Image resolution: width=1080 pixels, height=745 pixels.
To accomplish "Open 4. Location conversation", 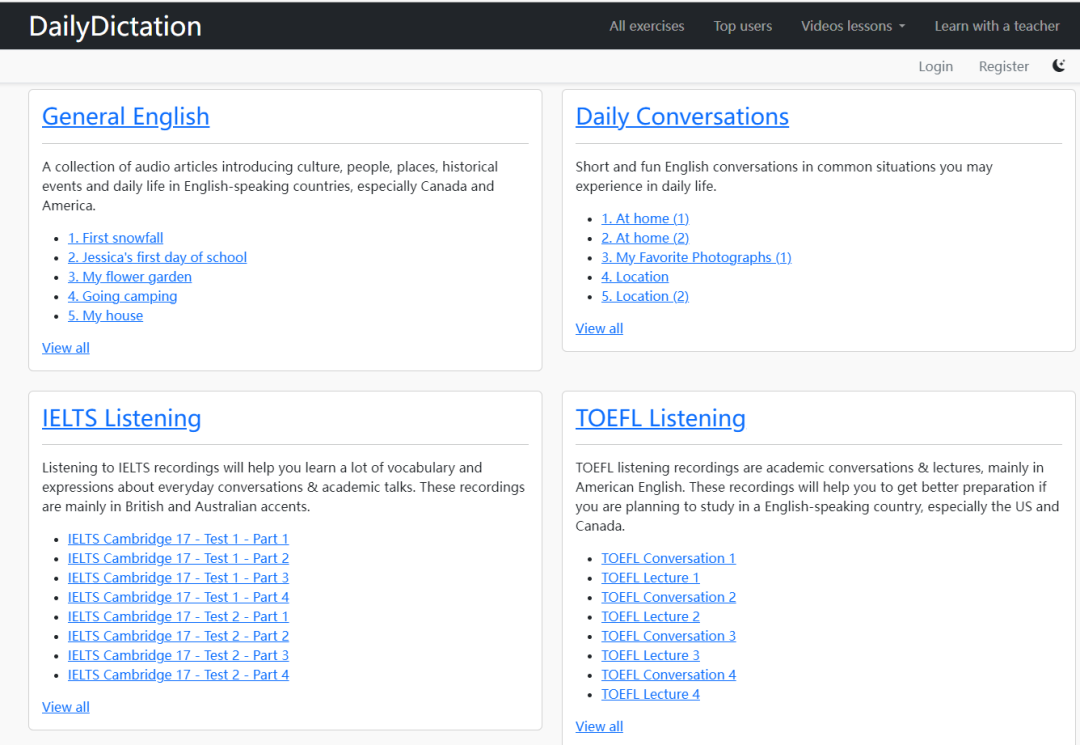I will pos(635,276).
